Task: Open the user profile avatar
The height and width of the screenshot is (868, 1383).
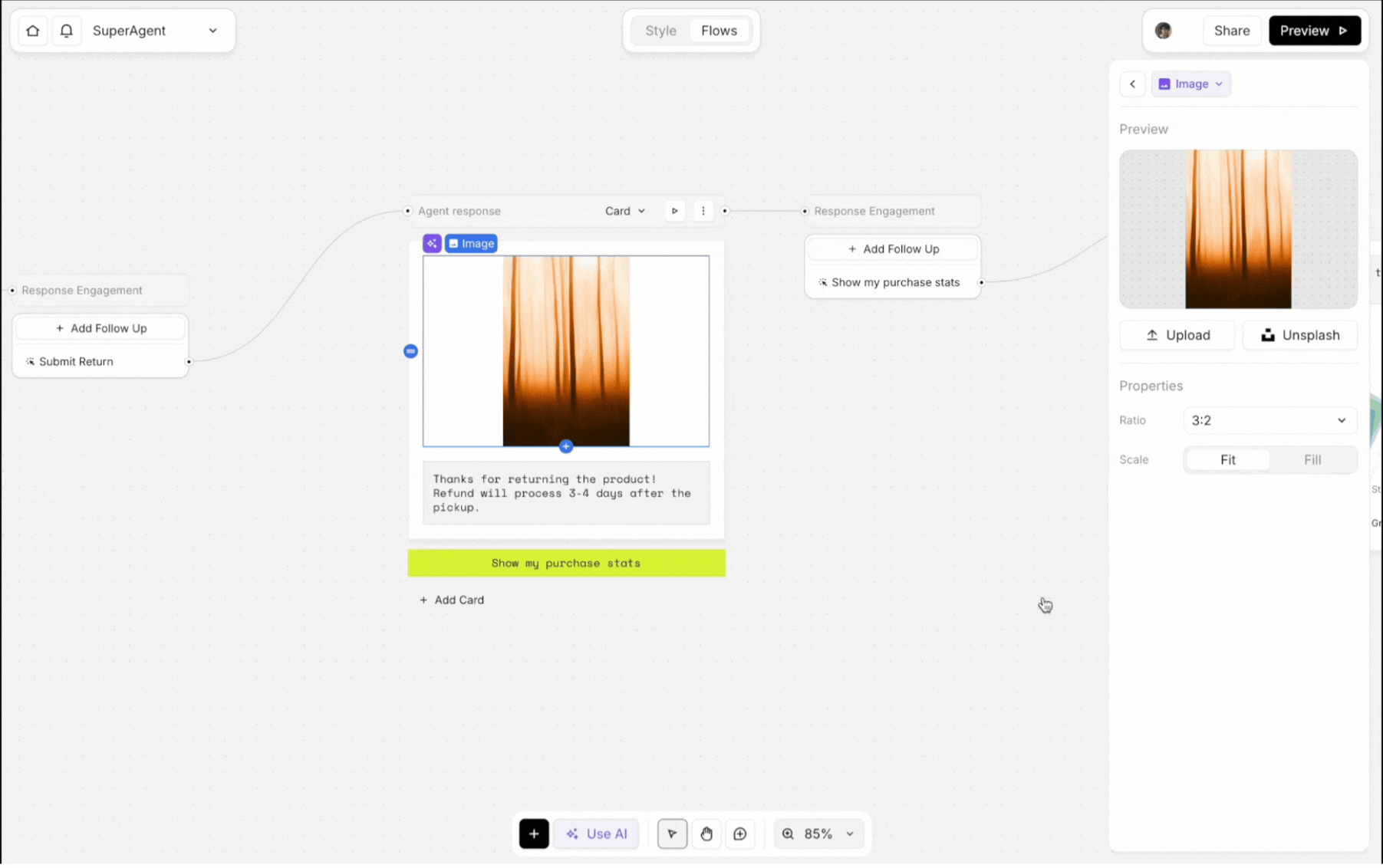Action: pos(1163,31)
